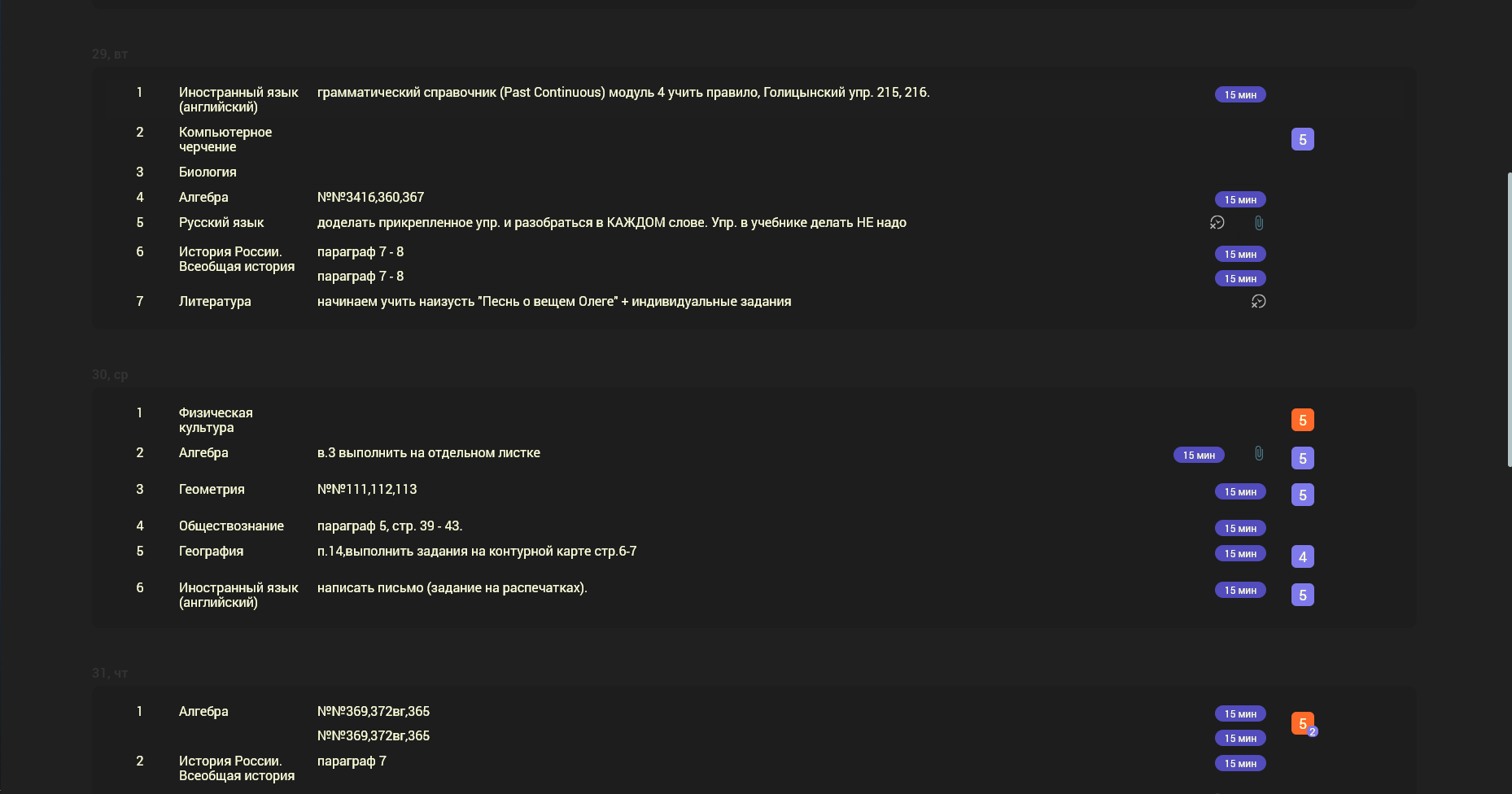Screen dimensions: 1512x794
Task: Click the day header 30, ср
Action: point(110,375)
